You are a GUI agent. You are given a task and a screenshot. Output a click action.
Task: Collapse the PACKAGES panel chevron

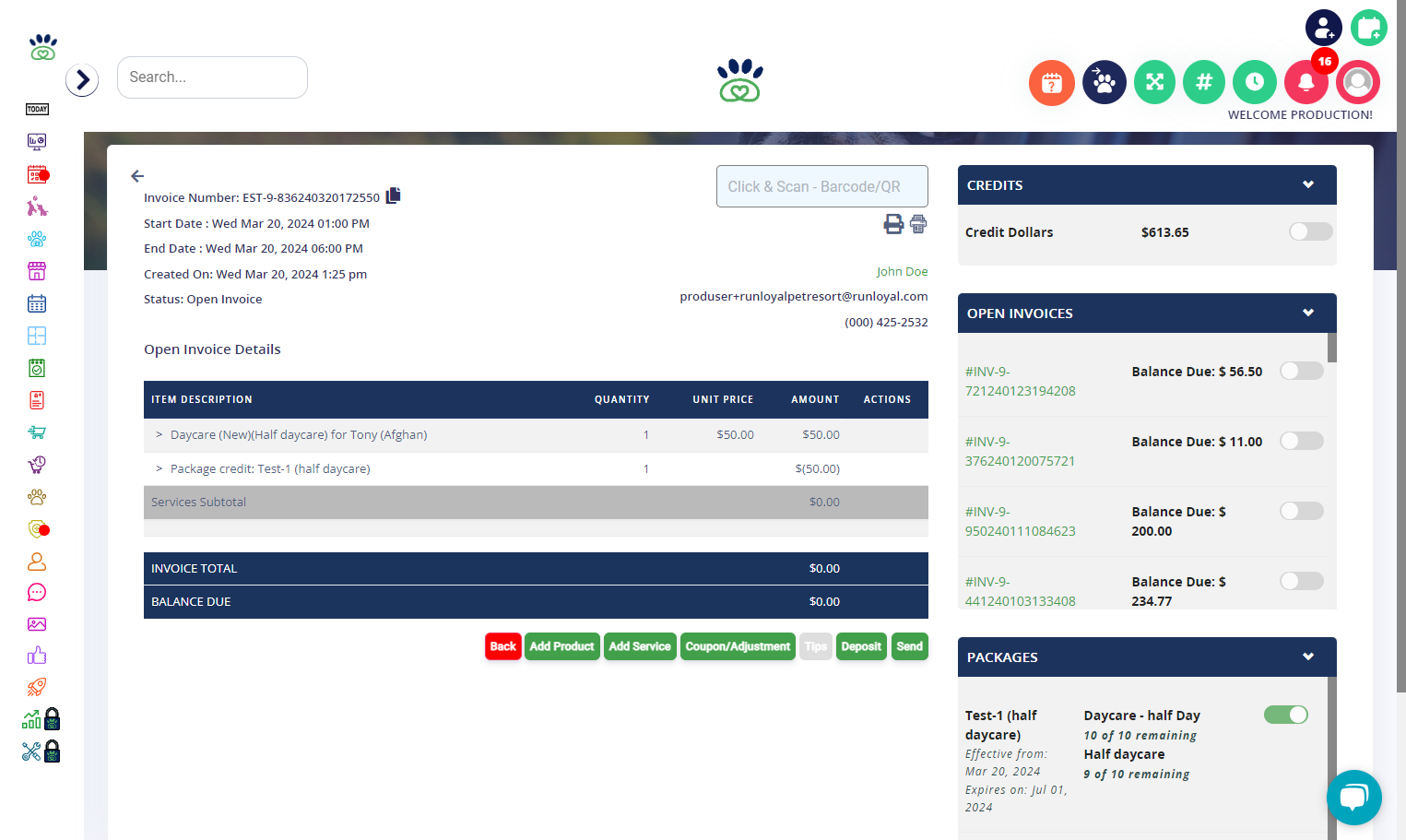pyautogui.click(x=1307, y=657)
